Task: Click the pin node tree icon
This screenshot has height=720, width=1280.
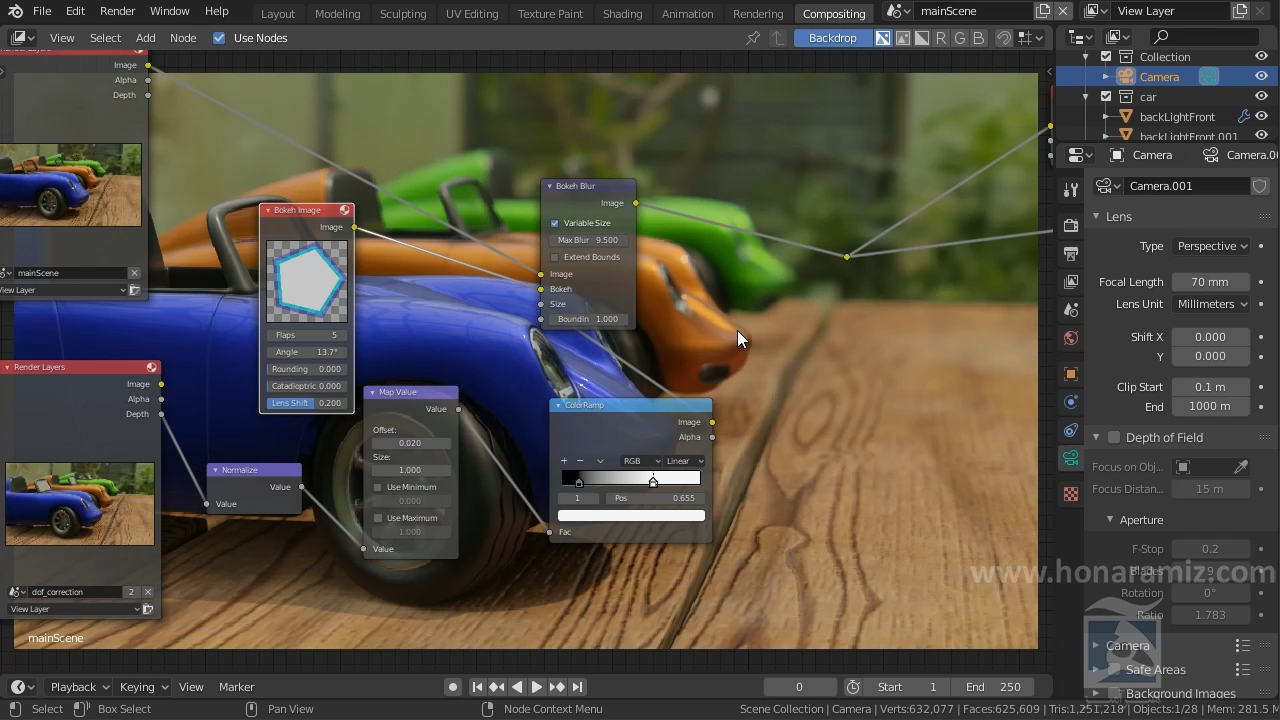Action: coord(753,38)
